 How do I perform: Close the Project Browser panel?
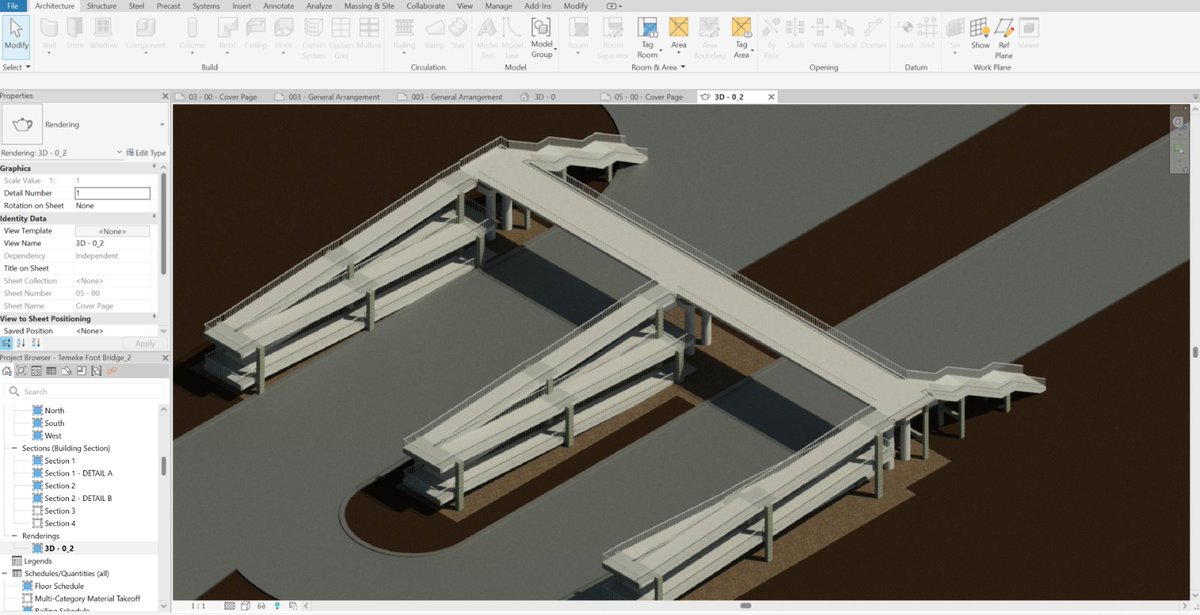[x=165, y=358]
